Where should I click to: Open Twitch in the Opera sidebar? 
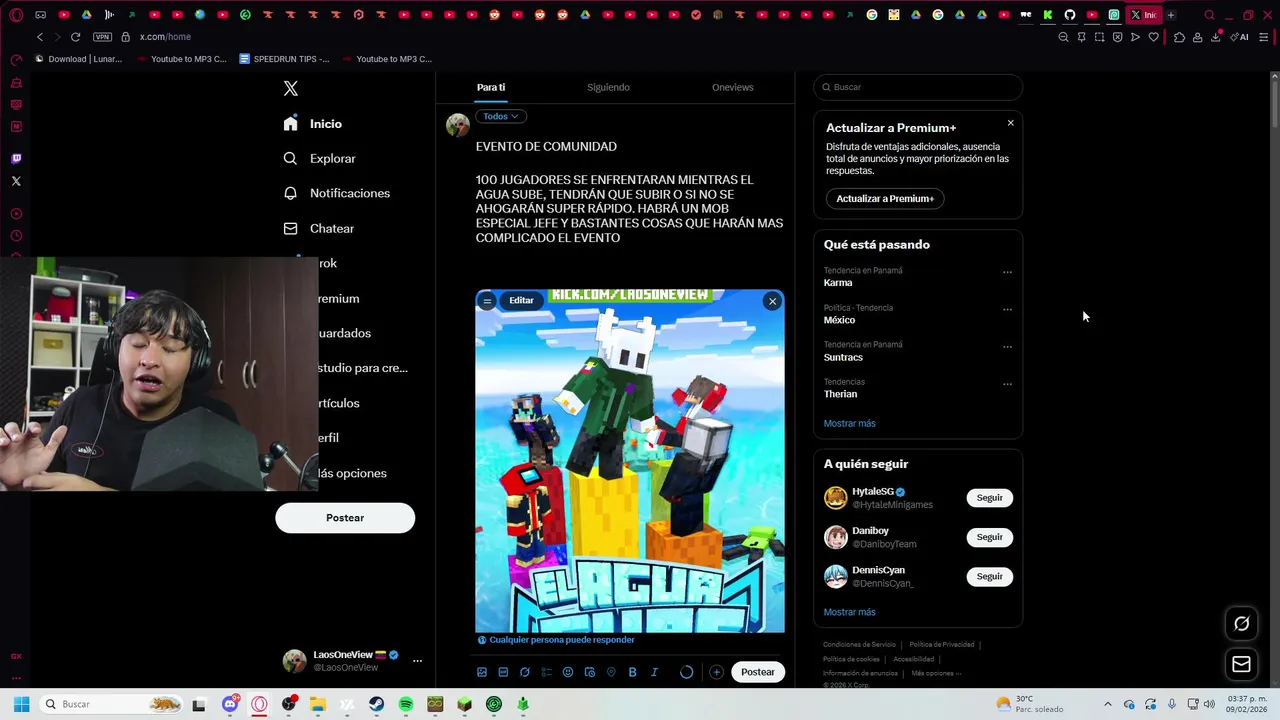coord(16,158)
